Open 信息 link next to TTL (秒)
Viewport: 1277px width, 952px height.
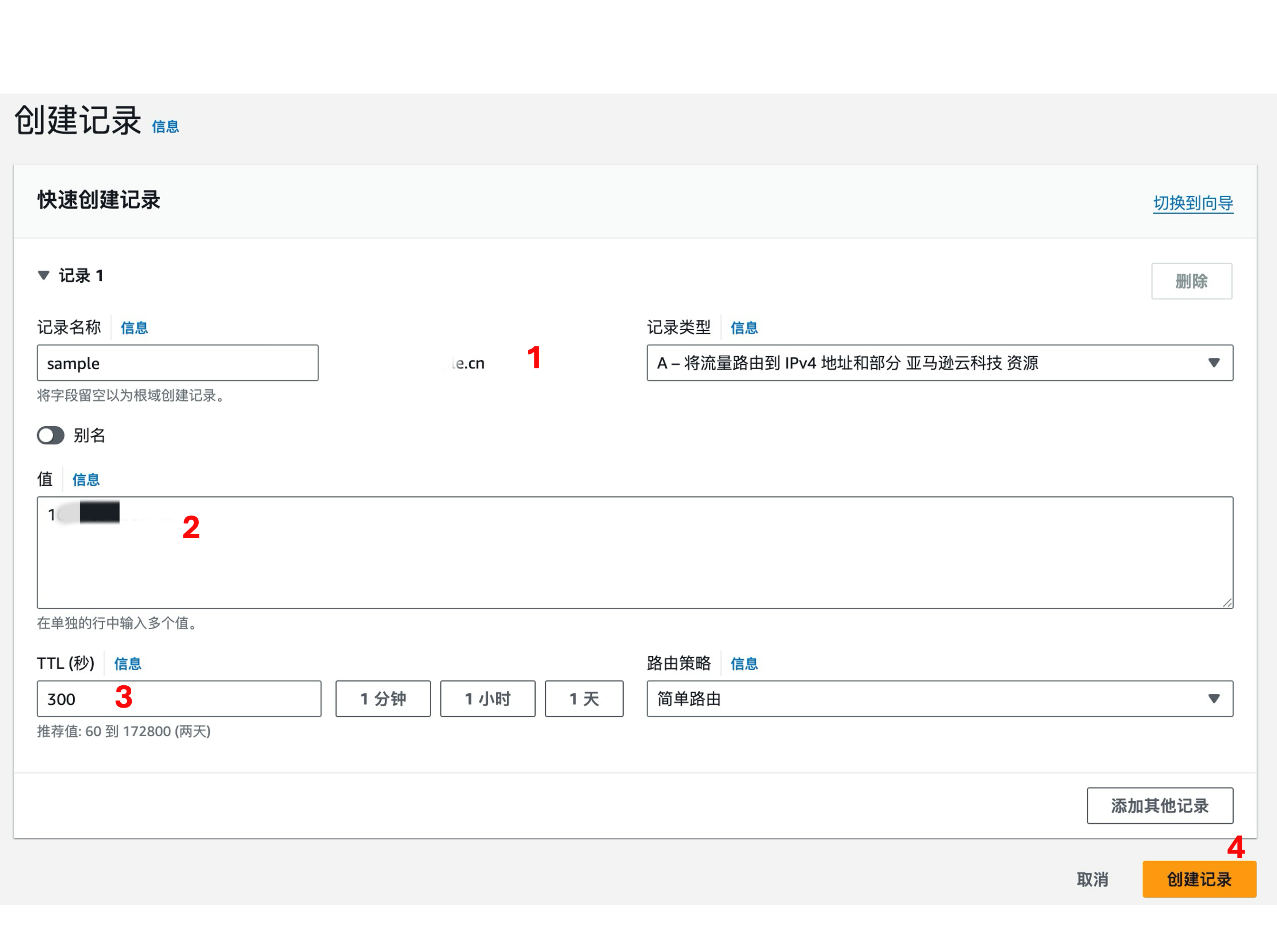click(x=128, y=664)
